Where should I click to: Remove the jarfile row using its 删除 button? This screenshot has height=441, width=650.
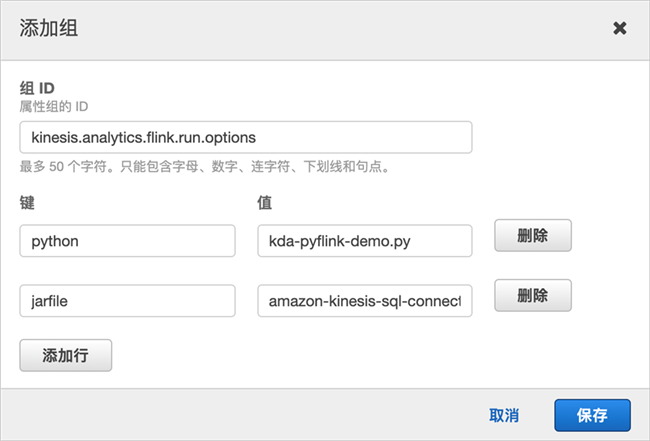[x=533, y=295]
